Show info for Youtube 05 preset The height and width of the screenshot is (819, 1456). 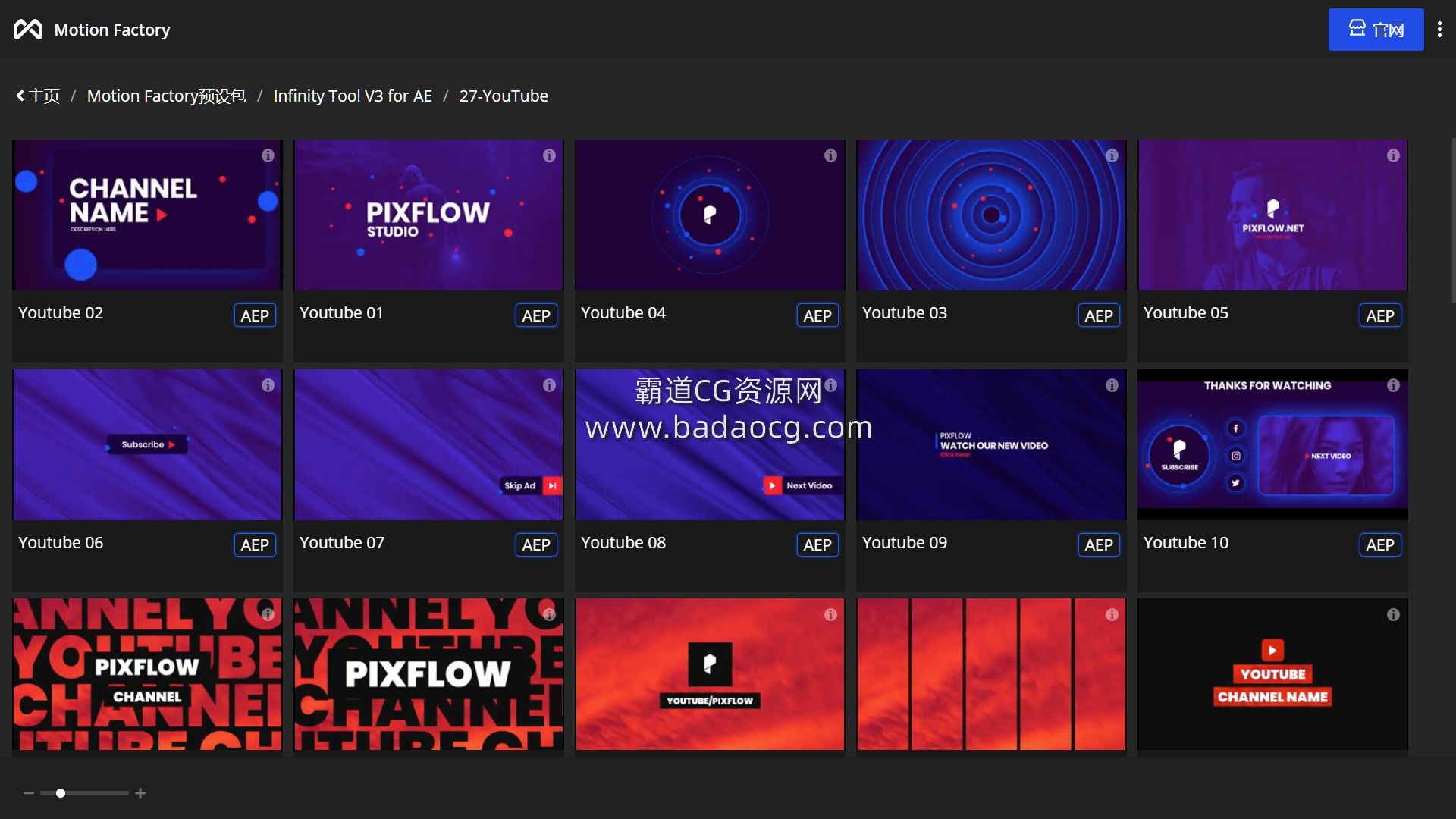coord(1393,155)
